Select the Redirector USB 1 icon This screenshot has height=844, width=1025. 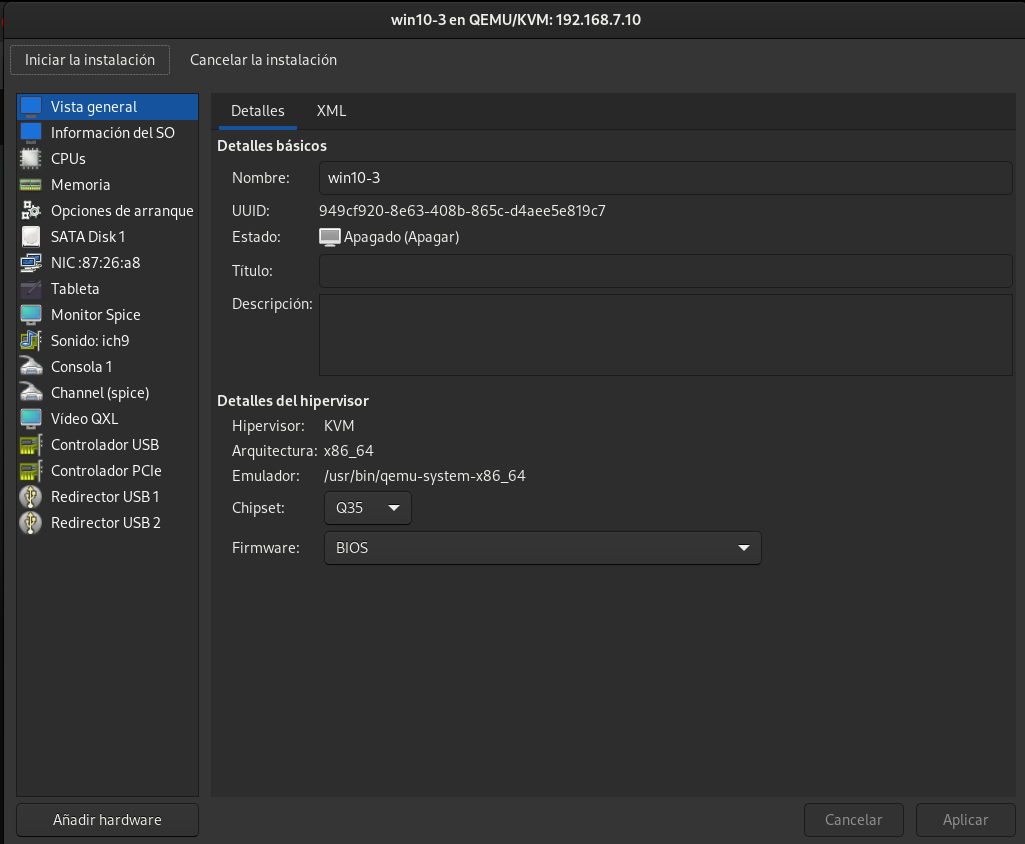31,497
